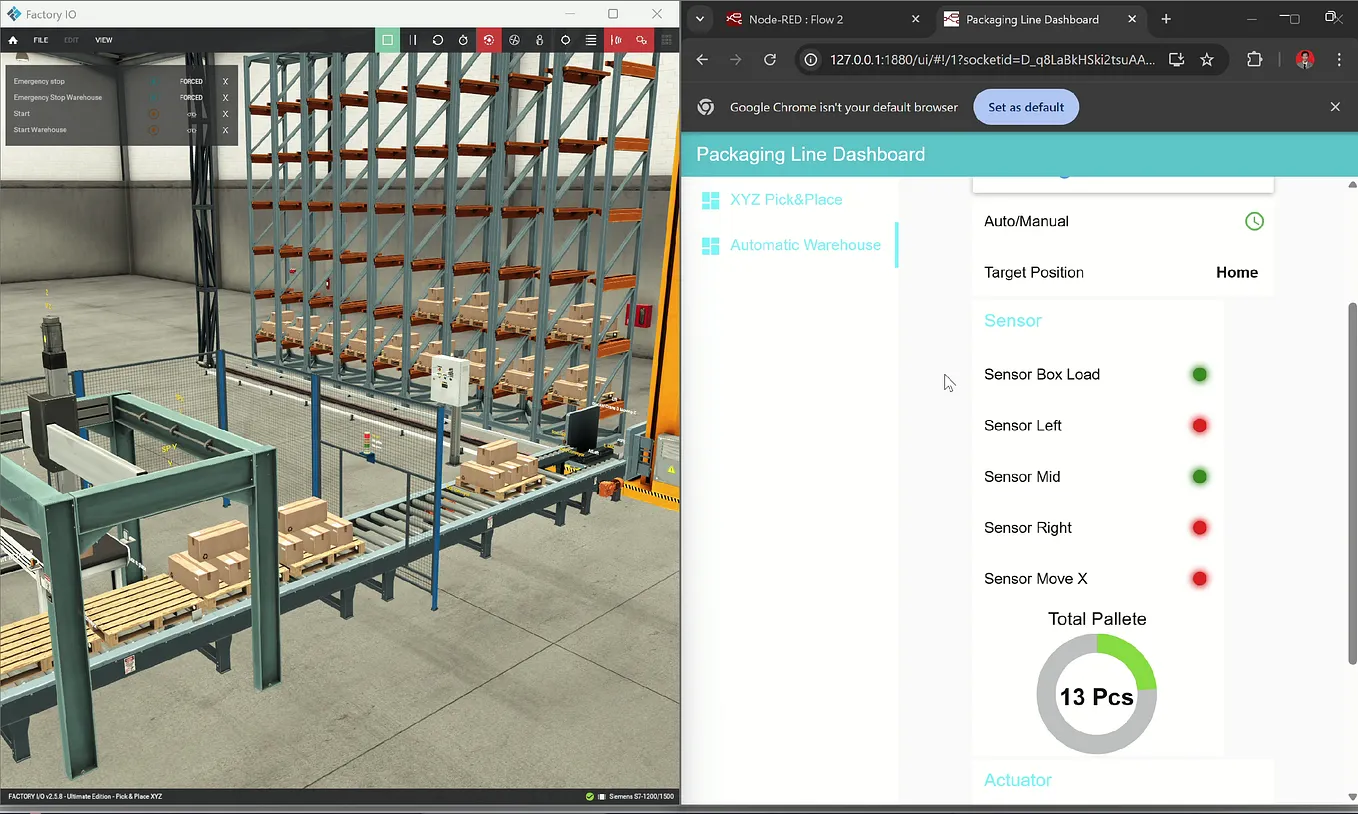Click the fan-shaped camera icon

[x=514, y=40]
